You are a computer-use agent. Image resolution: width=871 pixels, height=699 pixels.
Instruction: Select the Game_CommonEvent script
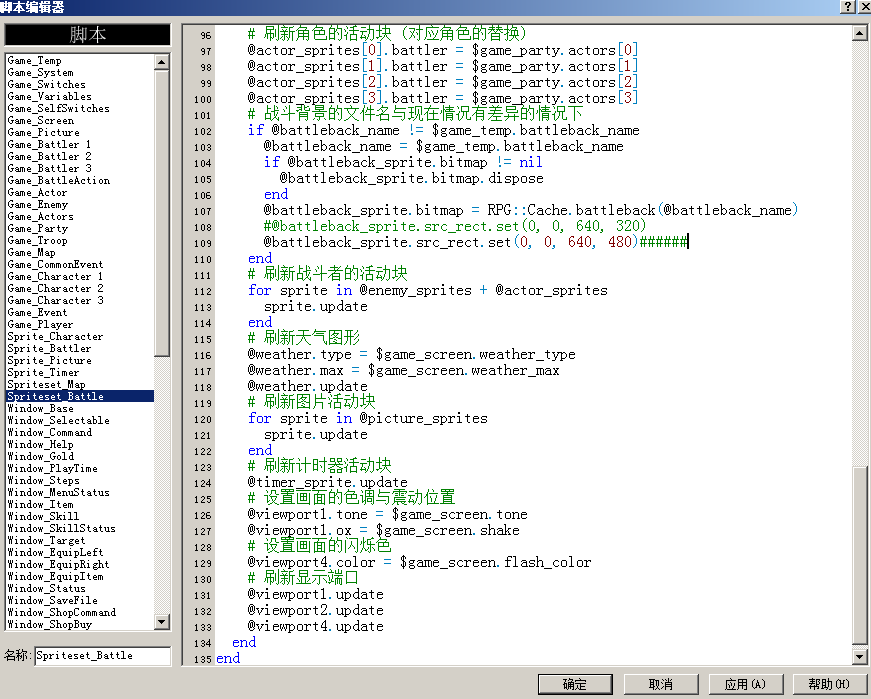(56, 264)
